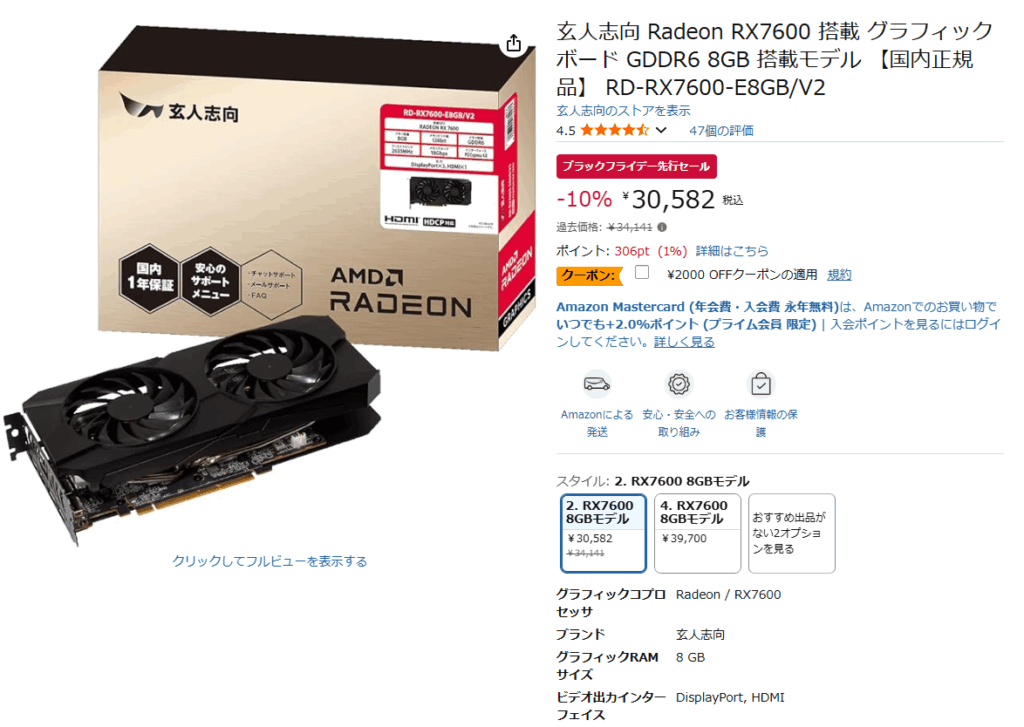Visit the 玄人志向のストアを表示 store link
This screenshot has width=1024, height=727.
pos(623,110)
